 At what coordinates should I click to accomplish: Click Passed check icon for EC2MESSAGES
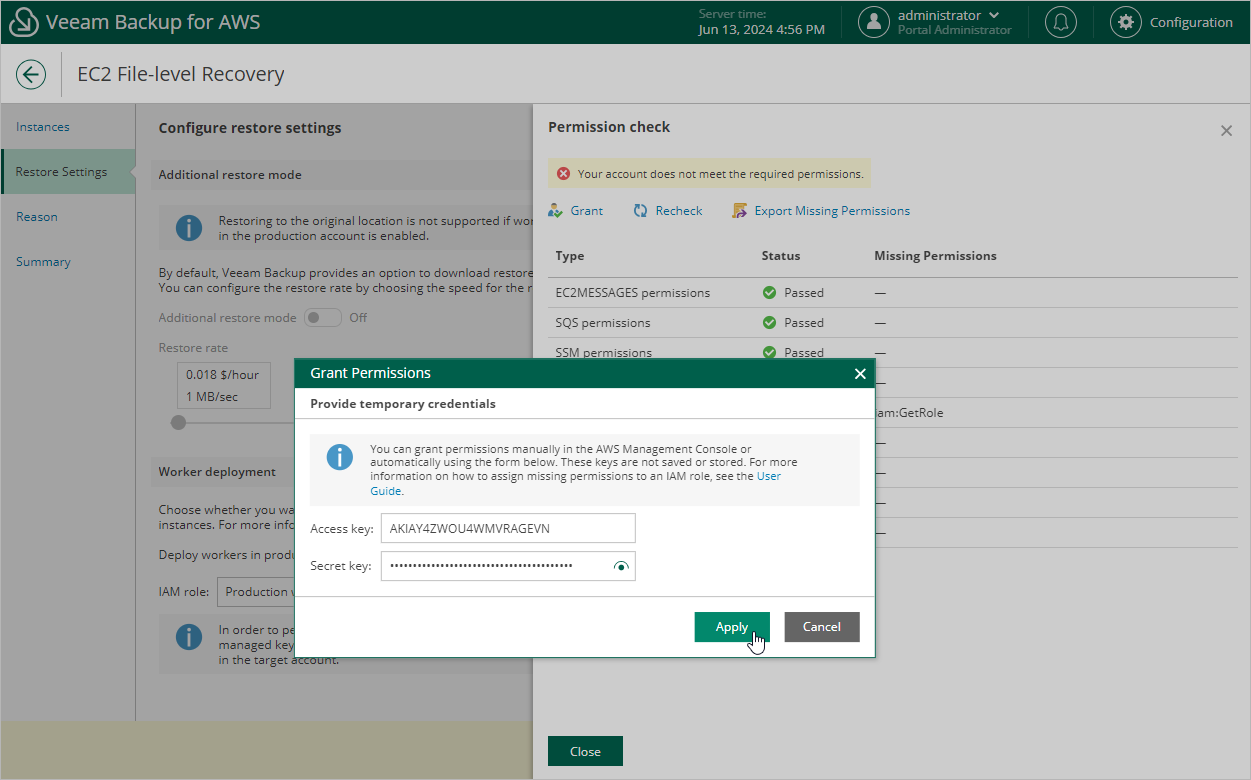[769, 293]
